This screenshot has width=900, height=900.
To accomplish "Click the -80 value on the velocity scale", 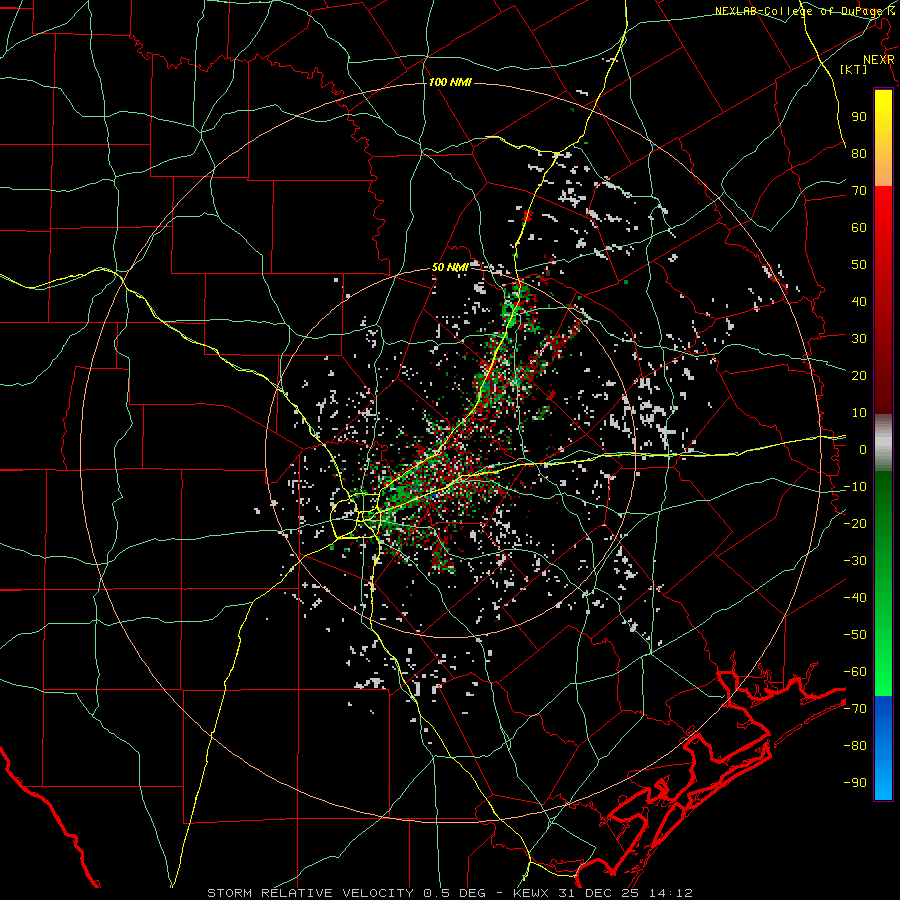I will [x=855, y=746].
